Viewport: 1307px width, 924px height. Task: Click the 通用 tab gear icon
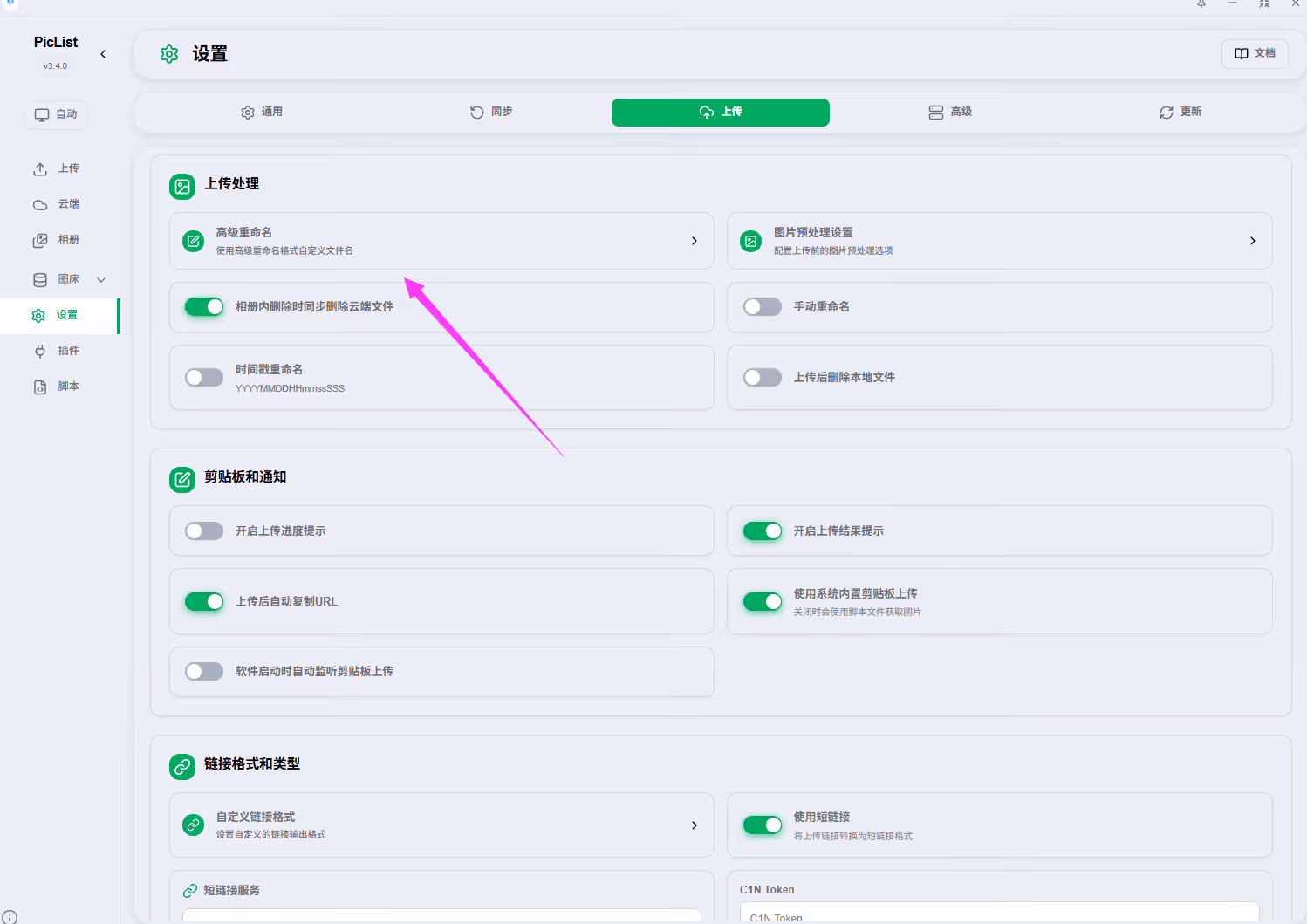click(x=248, y=113)
